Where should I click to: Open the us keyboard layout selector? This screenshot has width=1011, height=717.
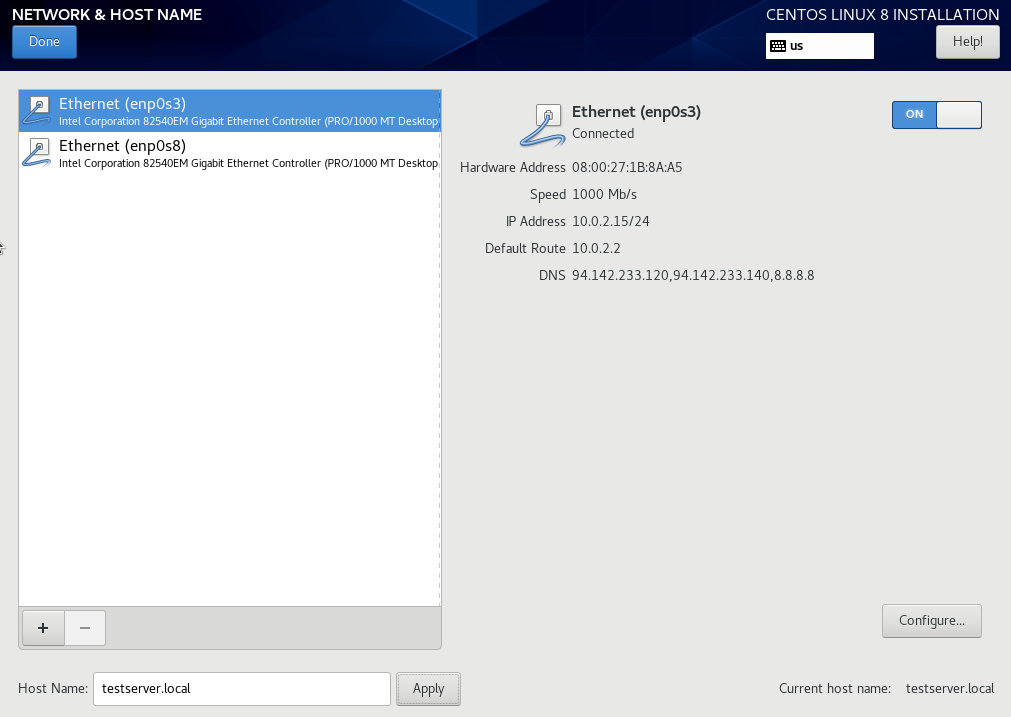[820, 46]
